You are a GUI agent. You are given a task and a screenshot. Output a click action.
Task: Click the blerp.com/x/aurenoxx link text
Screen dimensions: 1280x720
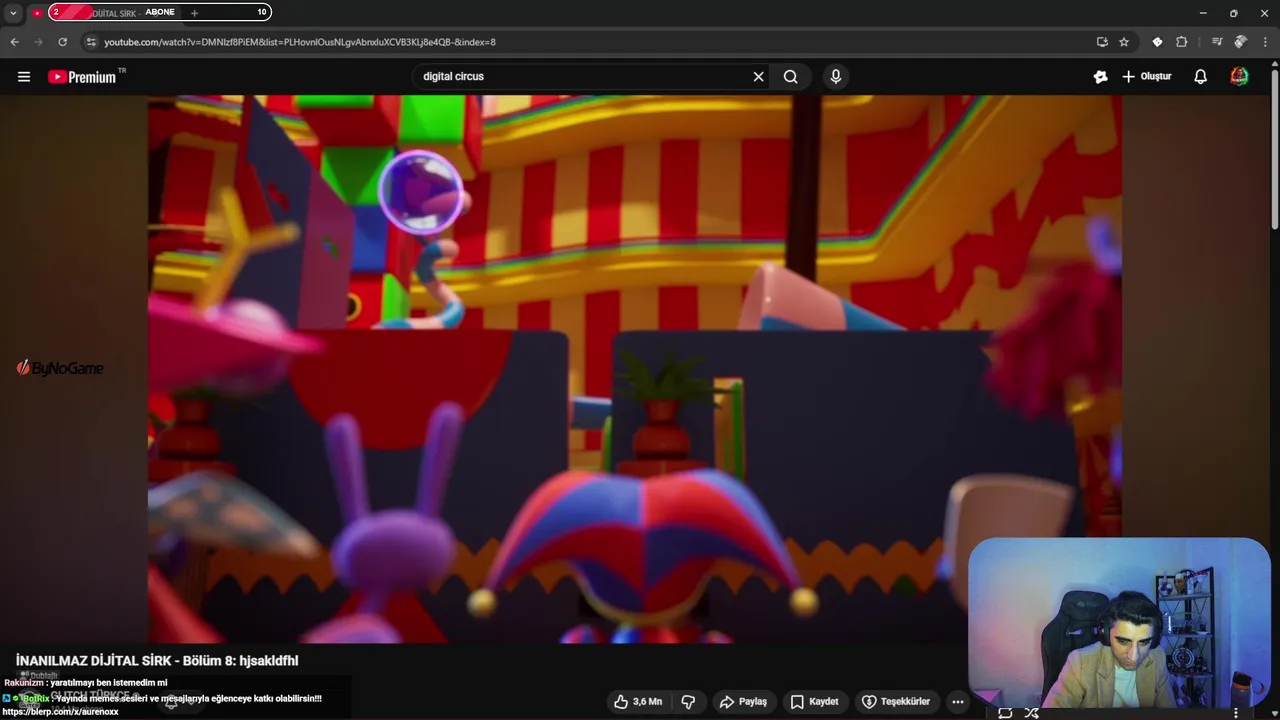[x=61, y=712]
